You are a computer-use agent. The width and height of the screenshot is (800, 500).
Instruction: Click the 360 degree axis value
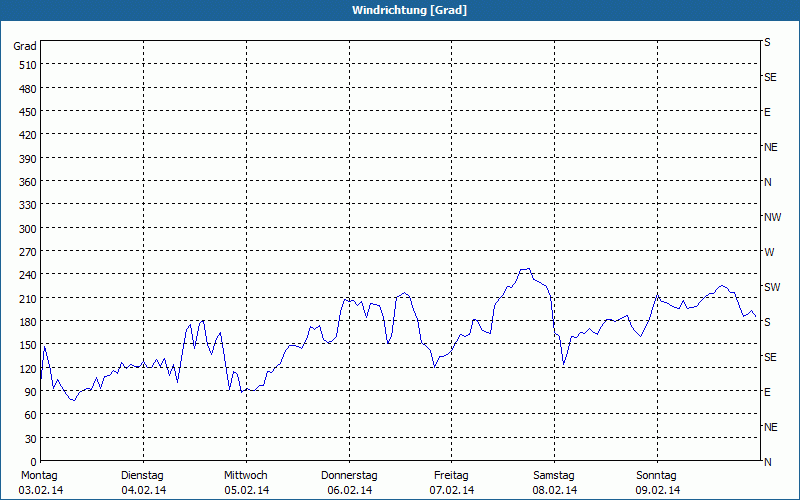[x=27, y=182]
